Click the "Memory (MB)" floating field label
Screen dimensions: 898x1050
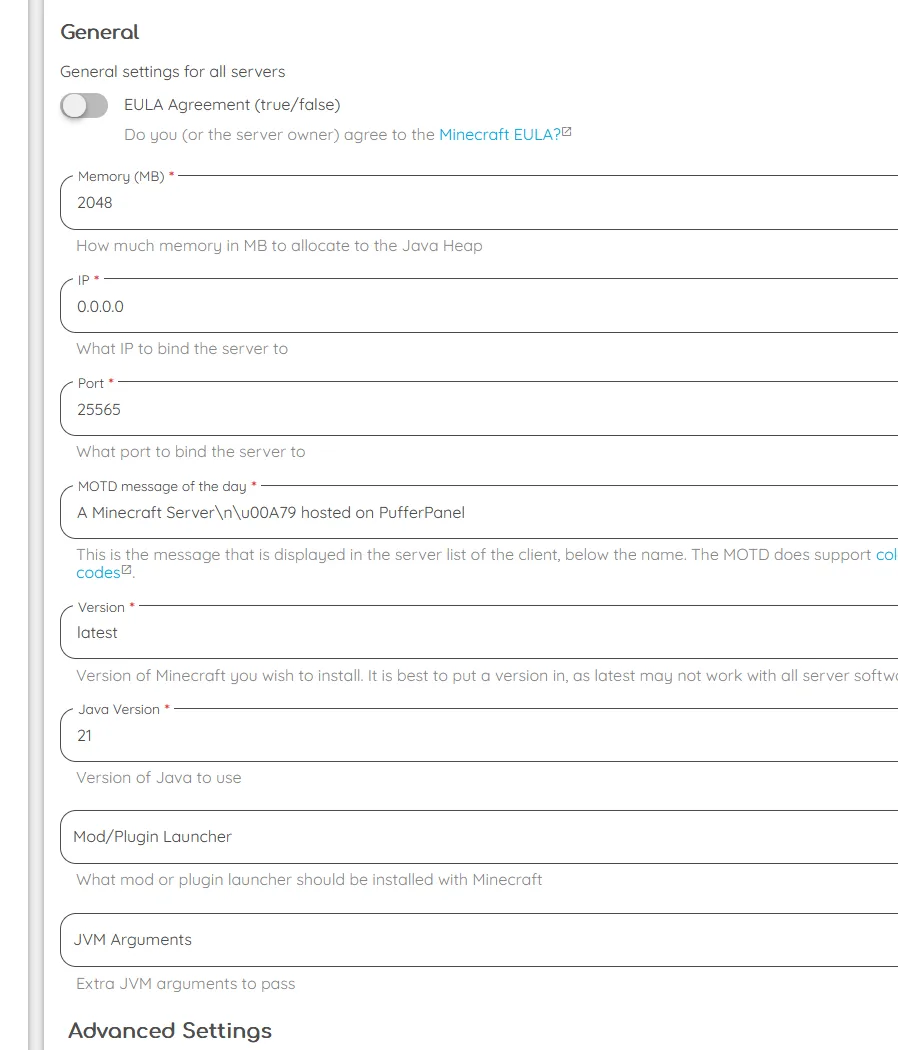point(121,177)
